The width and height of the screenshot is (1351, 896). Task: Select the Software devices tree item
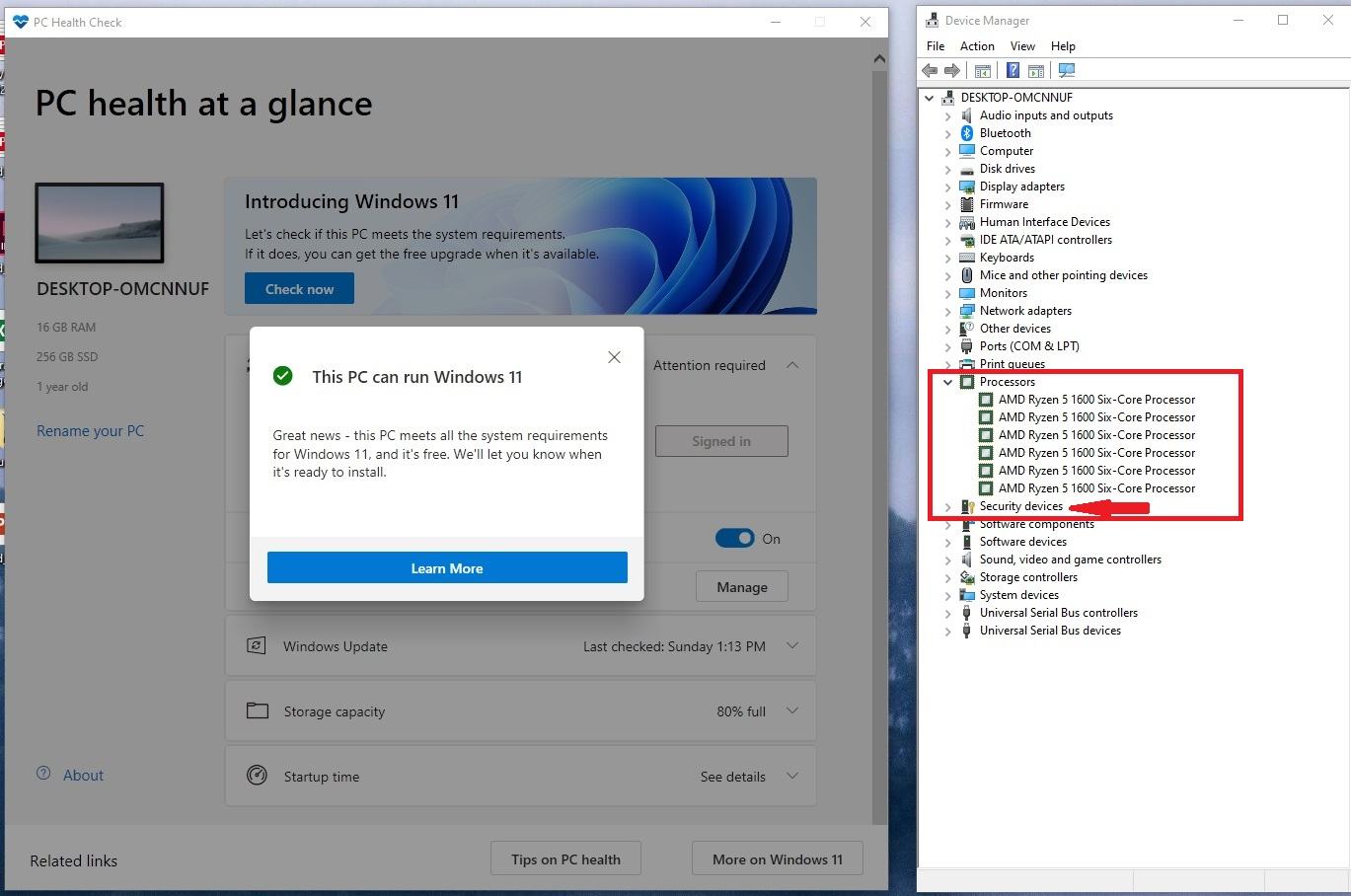[1022, 542]
